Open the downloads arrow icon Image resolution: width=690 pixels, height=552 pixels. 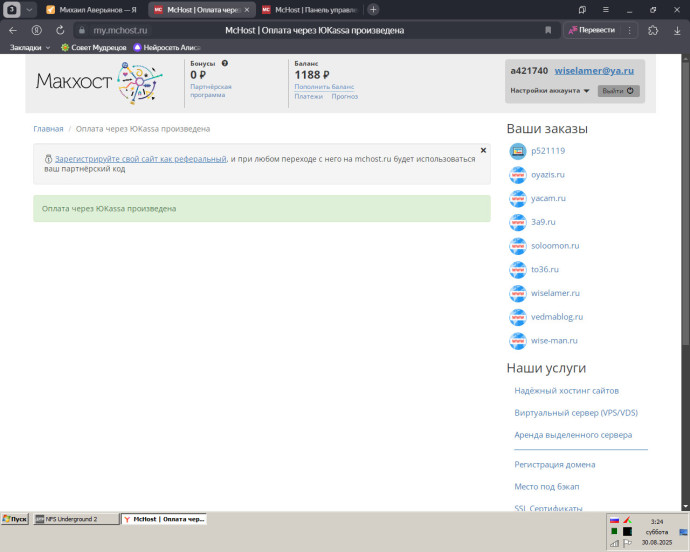click(x=677, y=30)
